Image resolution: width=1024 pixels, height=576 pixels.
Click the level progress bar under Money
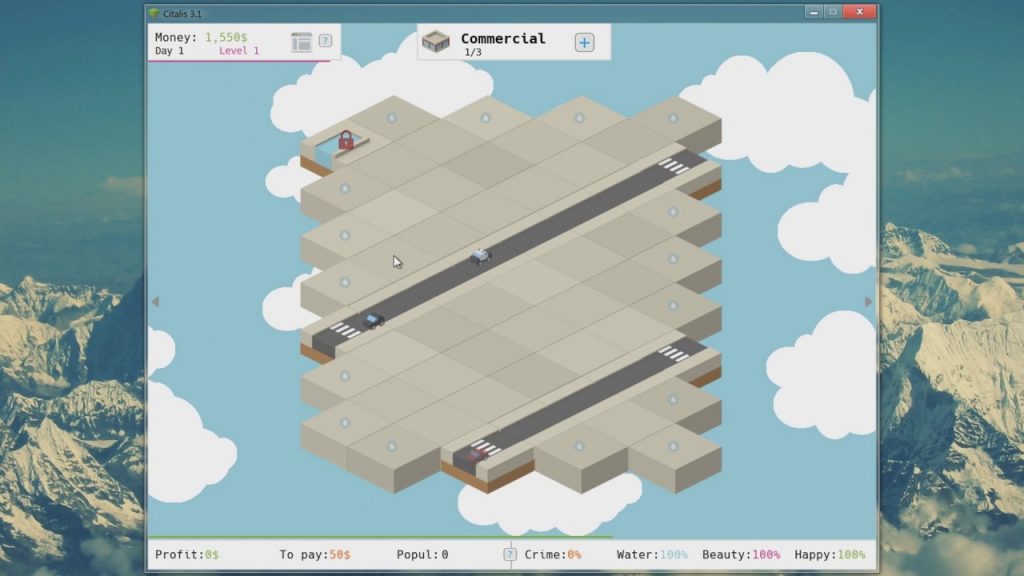pyautogui.click(x=239, y=61)
